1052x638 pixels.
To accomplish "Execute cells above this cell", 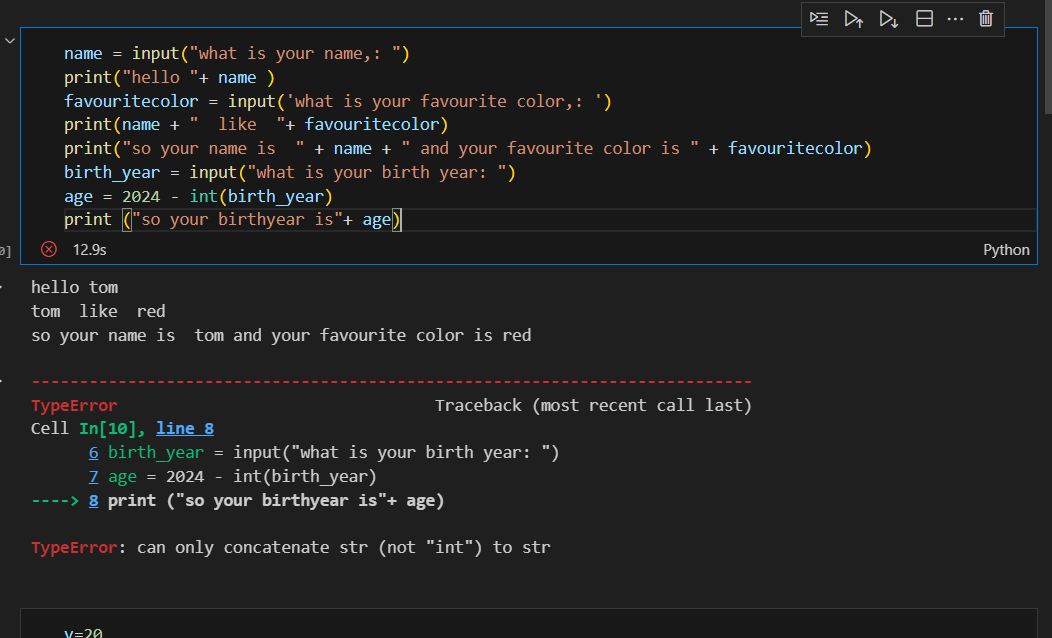I will [853, 19].
